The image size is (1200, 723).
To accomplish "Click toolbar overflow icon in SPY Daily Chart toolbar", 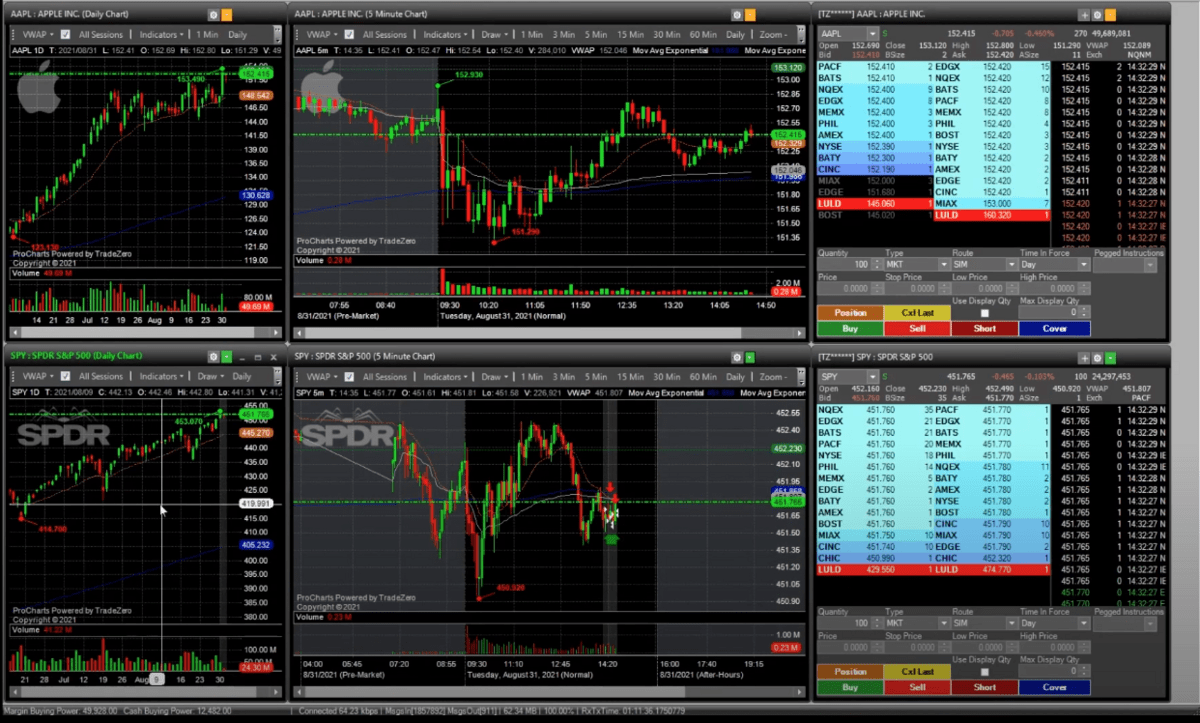I will click(x=279, y=376).
